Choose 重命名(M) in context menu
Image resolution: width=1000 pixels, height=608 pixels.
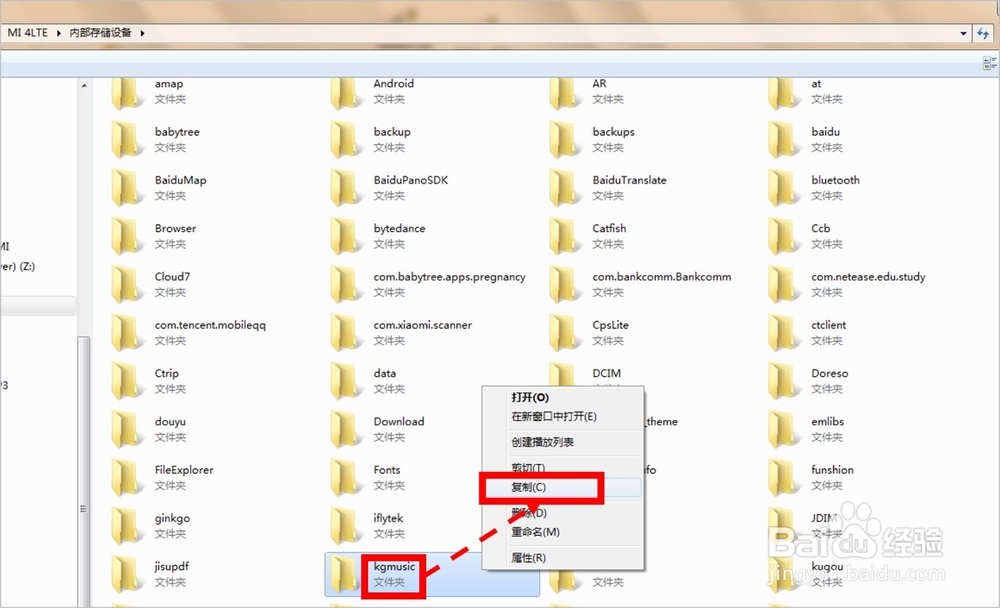coord(562,532)
